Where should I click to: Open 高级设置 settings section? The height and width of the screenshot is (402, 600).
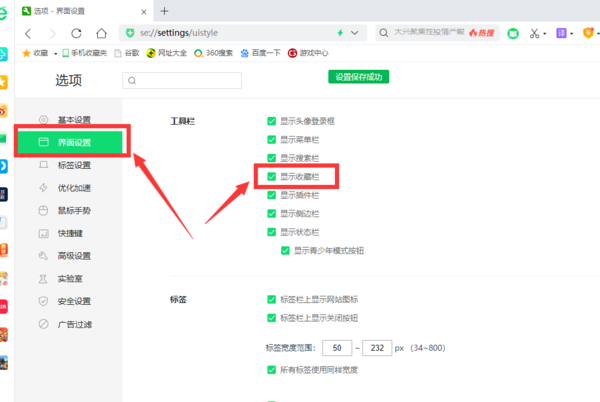pyautogui.click(x=73, y=256)
